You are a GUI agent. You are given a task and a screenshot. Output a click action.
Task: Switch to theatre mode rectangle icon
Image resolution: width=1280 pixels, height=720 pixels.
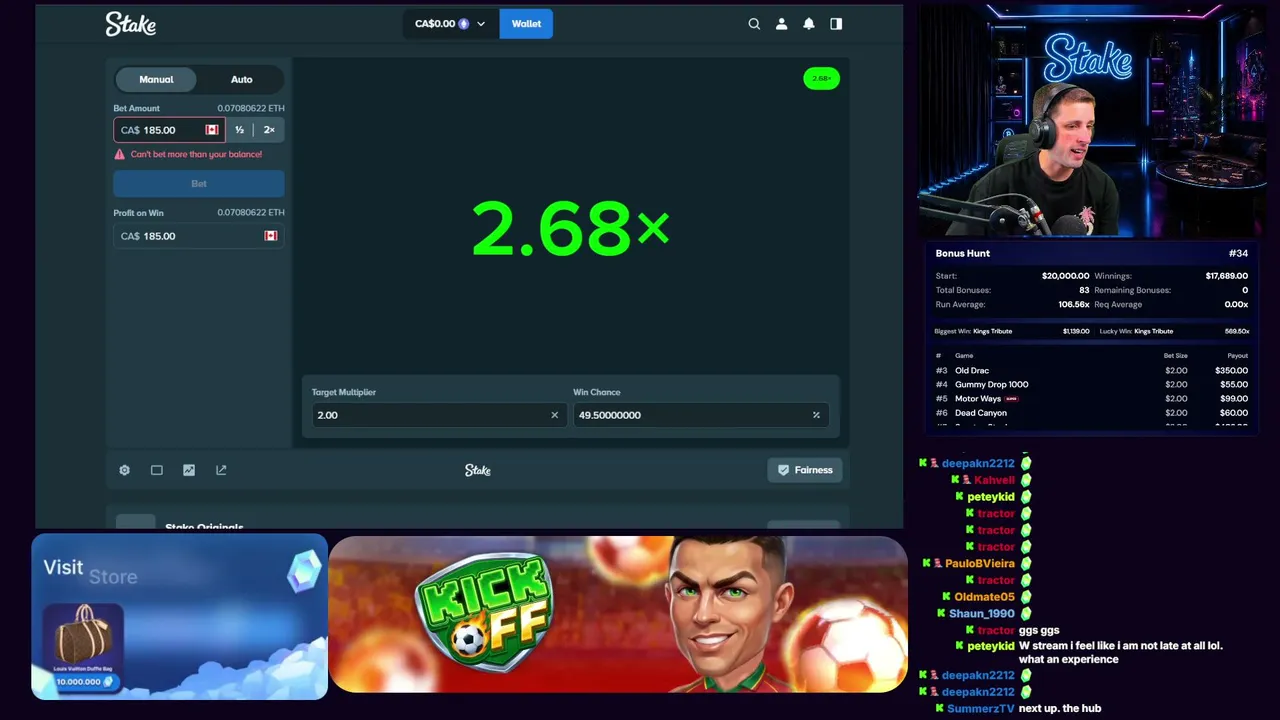pos(157,470)
